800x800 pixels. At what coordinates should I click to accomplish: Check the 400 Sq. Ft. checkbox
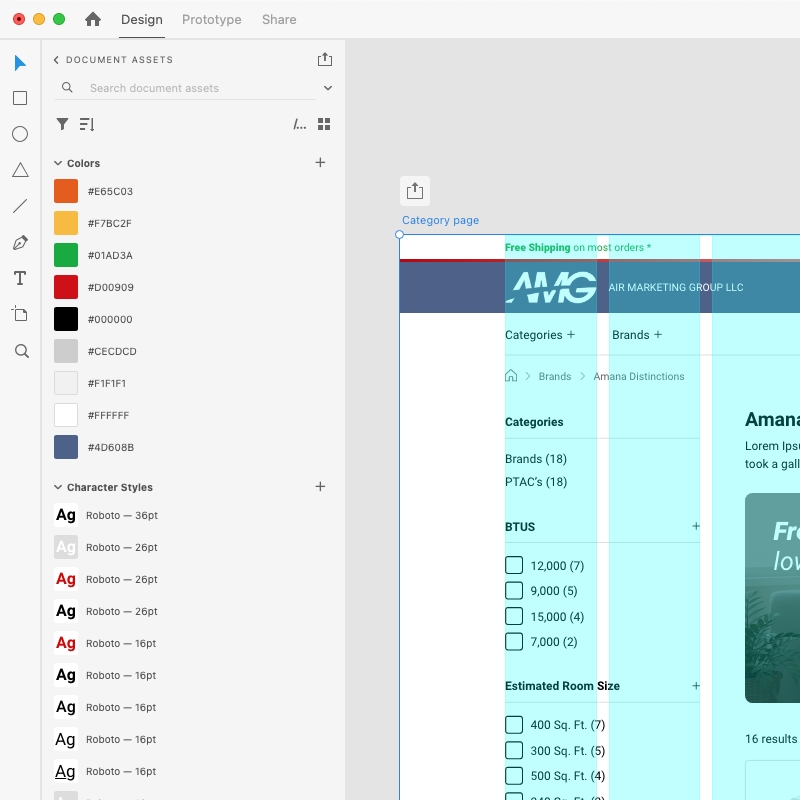pos(514,724)
